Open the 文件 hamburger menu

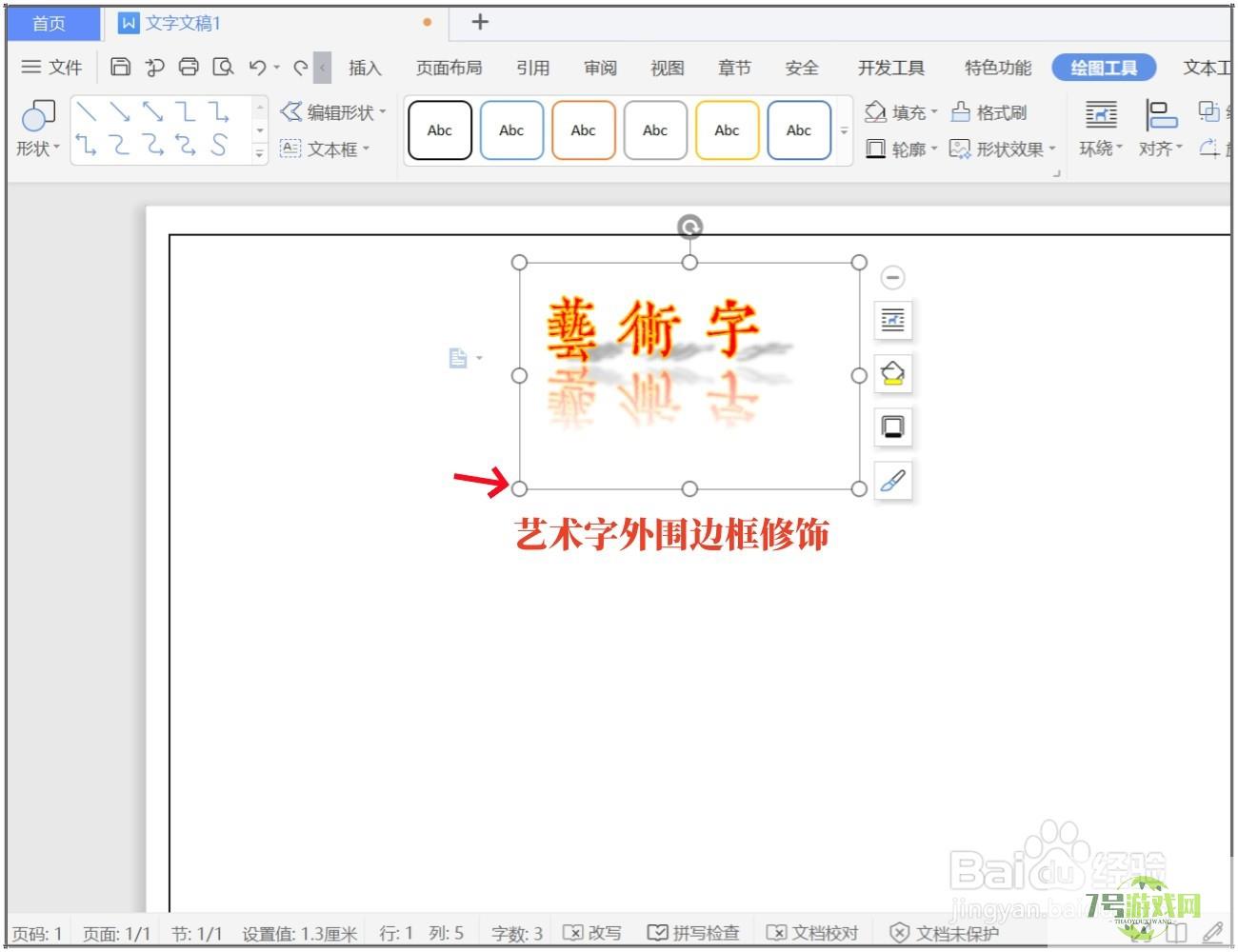pos(51,67)
